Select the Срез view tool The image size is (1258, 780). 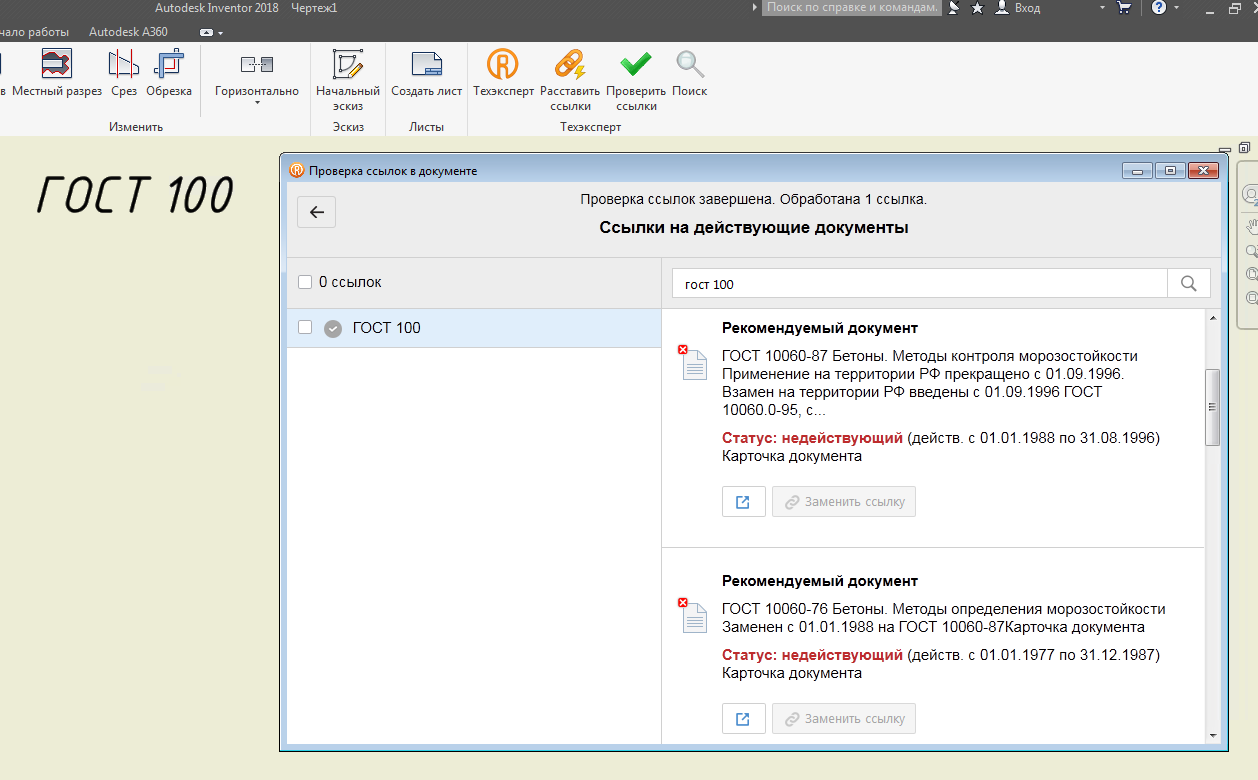pyautogui.click(x=124, y=66)
